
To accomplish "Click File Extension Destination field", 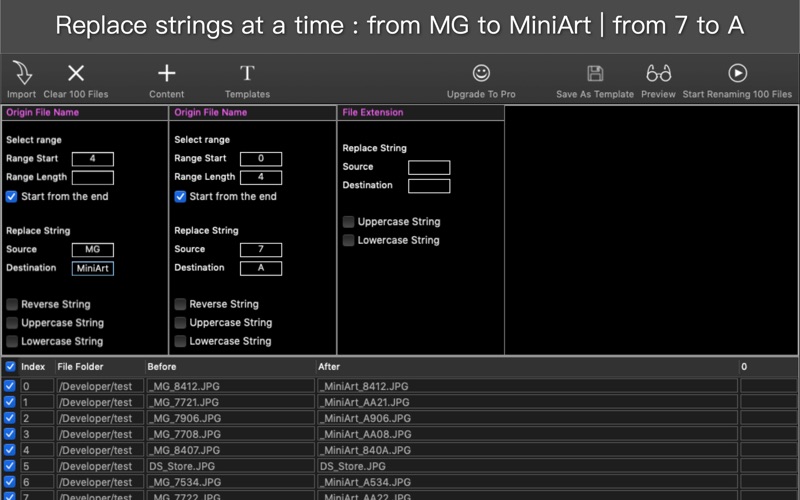I will click(429, 186).
